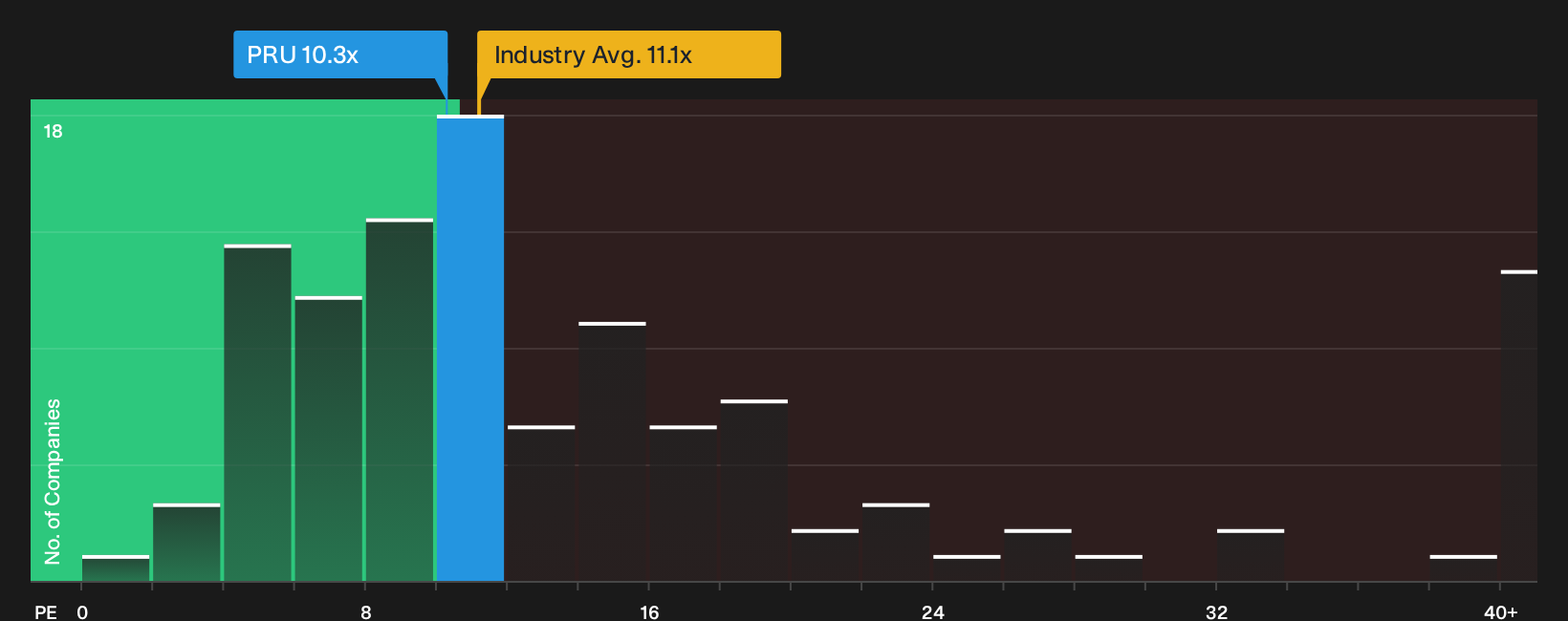Click the x-axis tick label '8'
This screenshot has width=1568, height=621.
366,611
